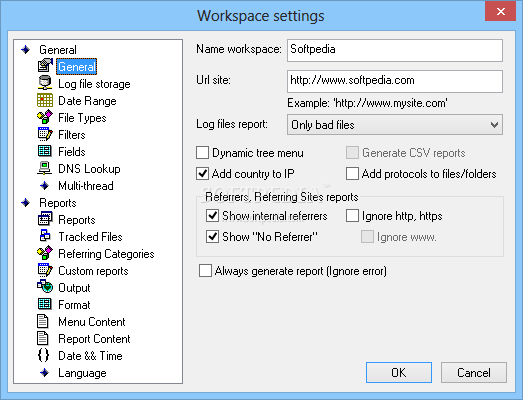Click the Language star icon
The image size is (523, 400).
tap(44, 373)
